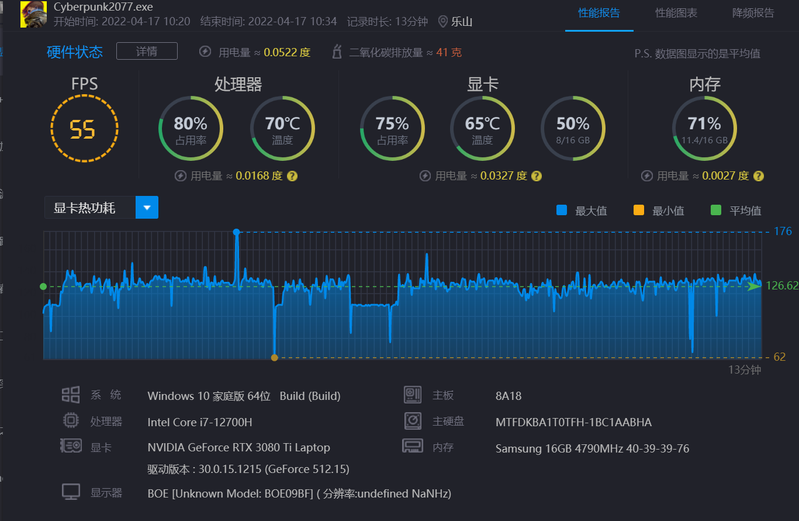
Task: Click the help icon after processor 0.0168 度
Action: [292, 176]
